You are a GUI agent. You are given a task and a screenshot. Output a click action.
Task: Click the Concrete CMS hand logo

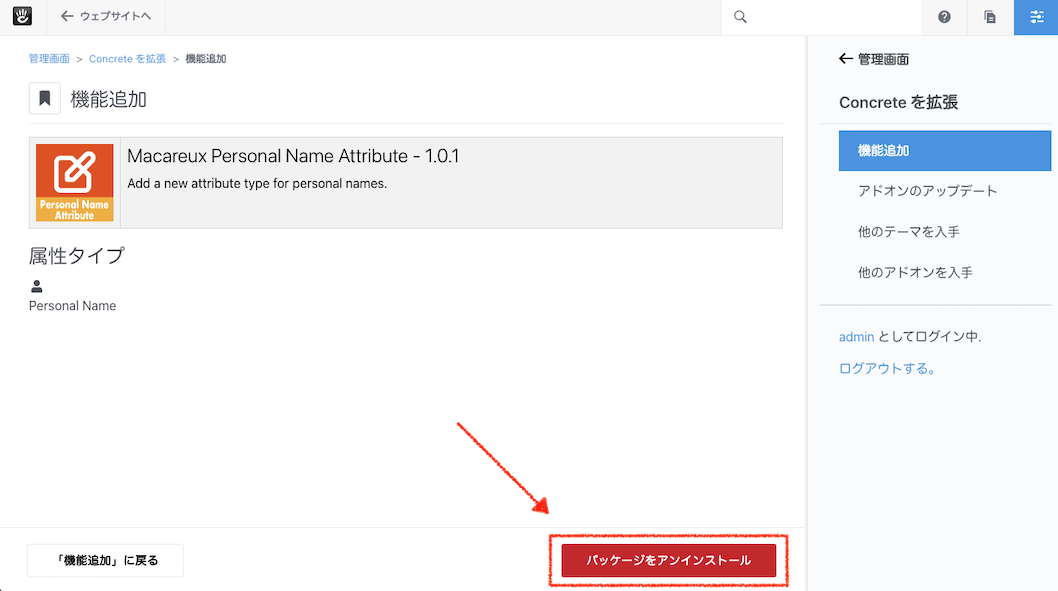[22, 16]
